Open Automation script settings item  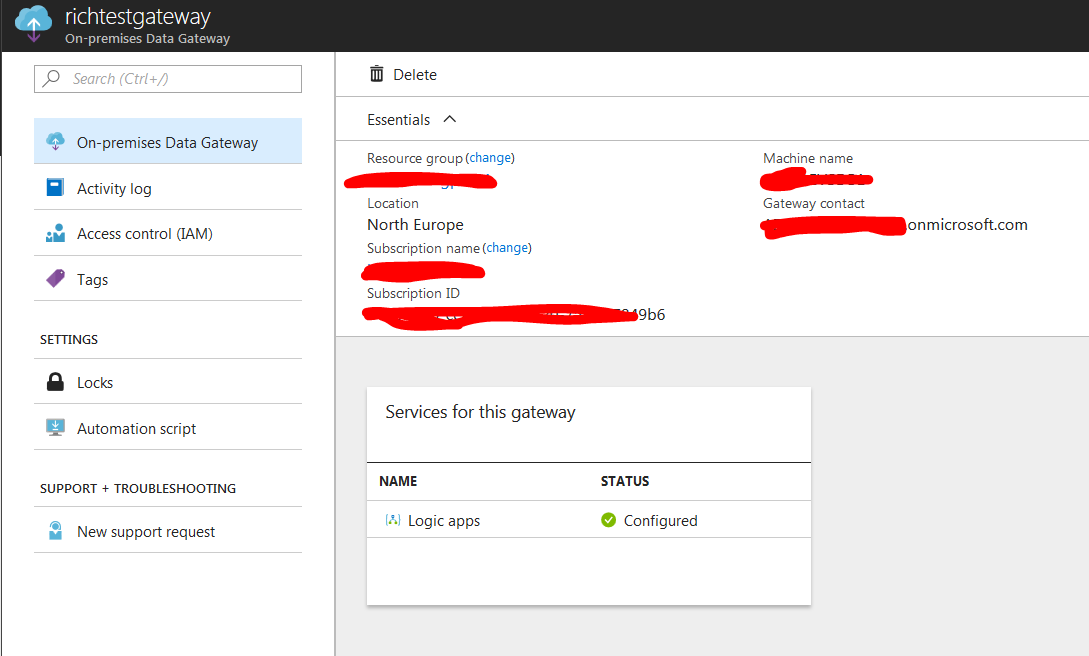point(168,428)
